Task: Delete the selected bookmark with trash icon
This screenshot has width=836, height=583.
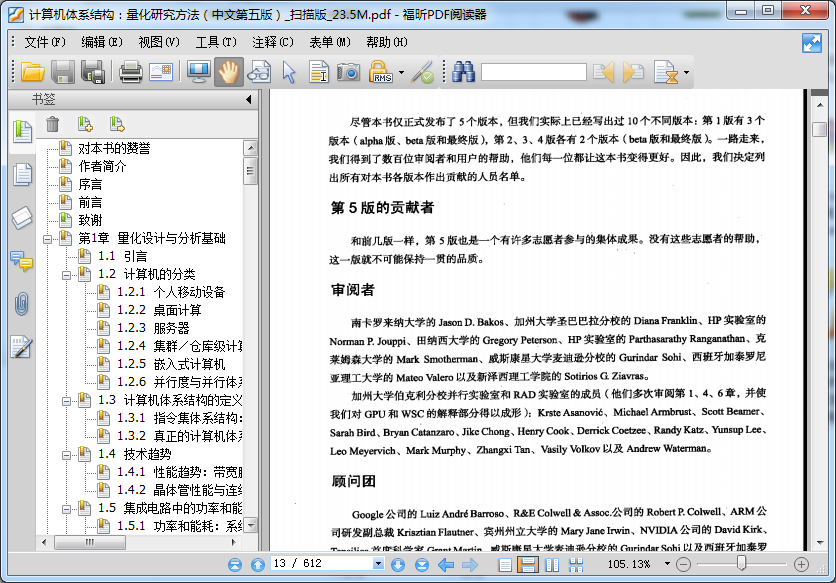Action: tap(52, 124)
